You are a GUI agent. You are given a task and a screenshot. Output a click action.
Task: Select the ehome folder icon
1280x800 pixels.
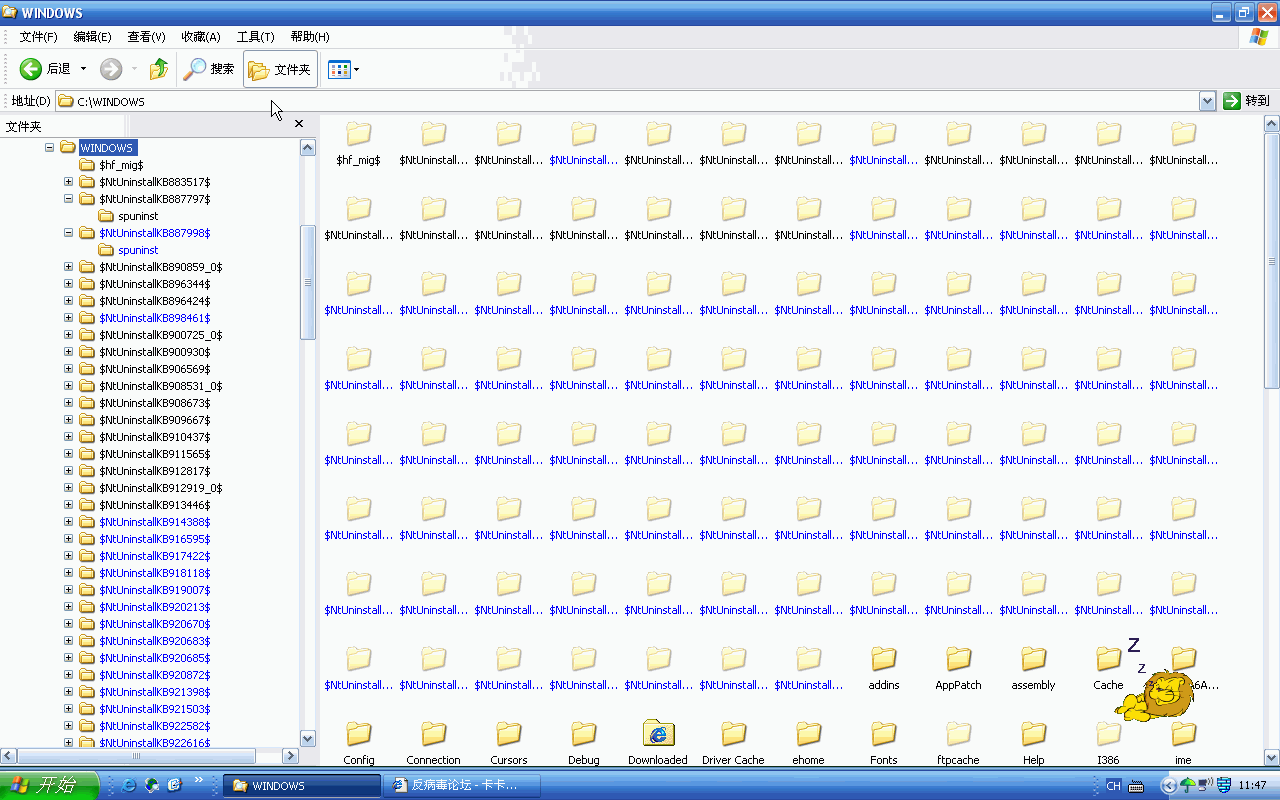(x=809, y=734)
